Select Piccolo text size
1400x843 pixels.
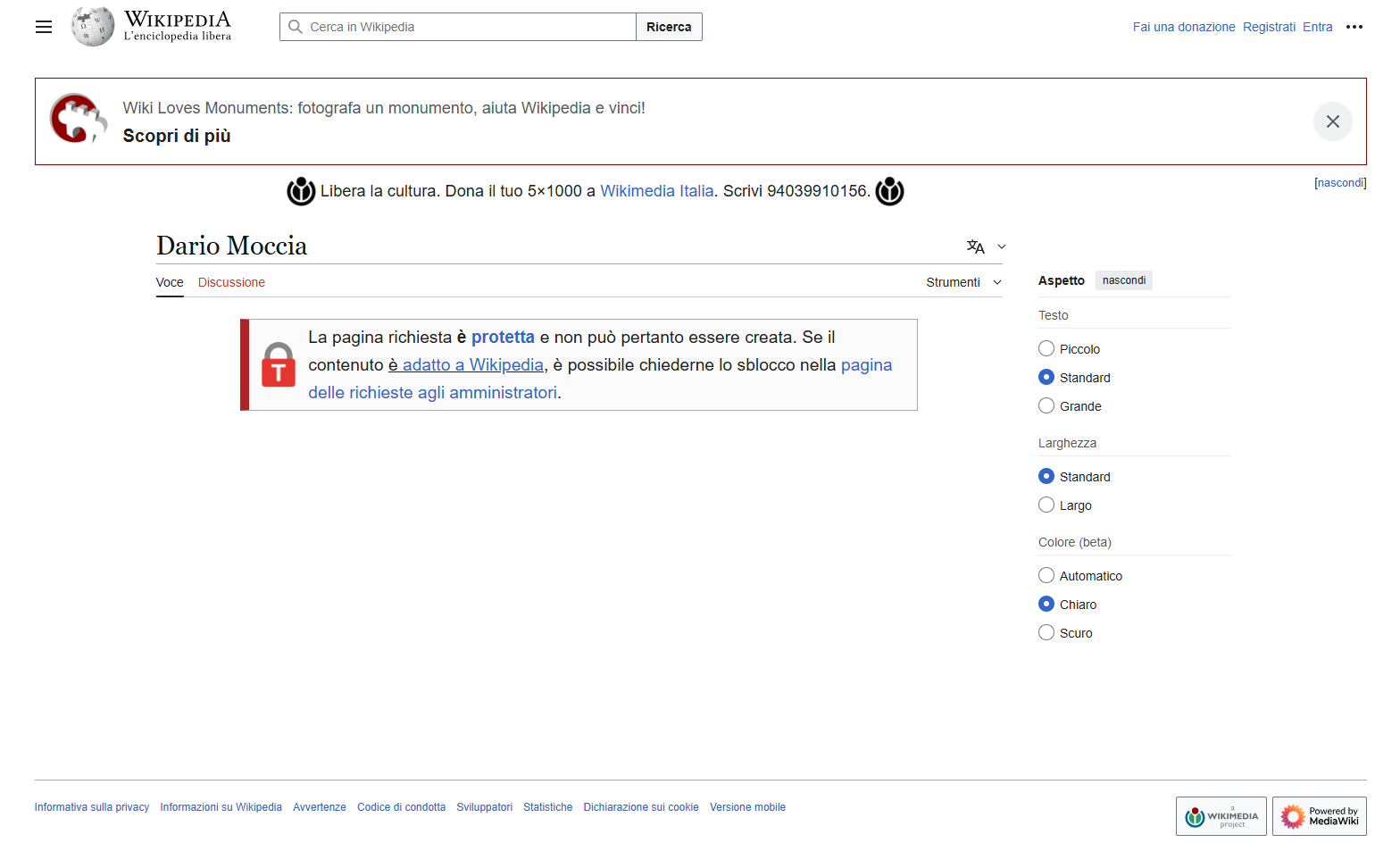click(x=1046, y=348)
